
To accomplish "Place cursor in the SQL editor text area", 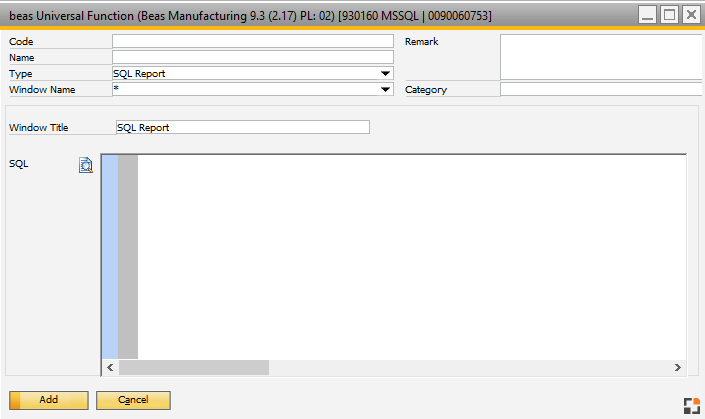I will point(410,255).
